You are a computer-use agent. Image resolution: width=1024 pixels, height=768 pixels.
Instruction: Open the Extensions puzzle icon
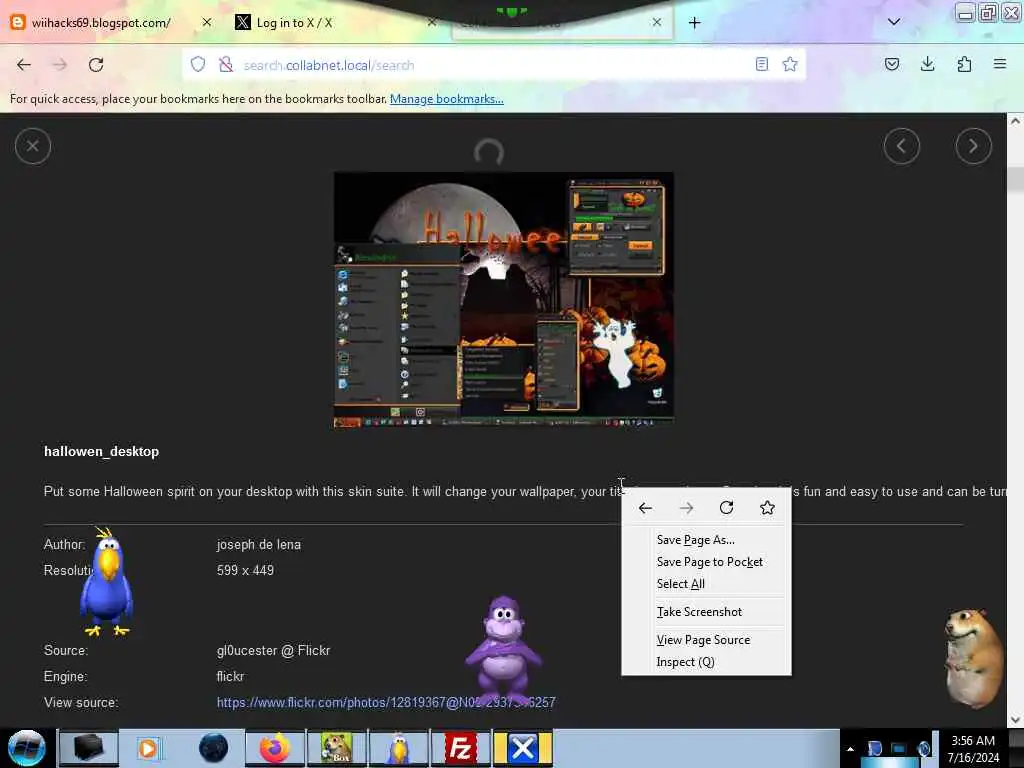964,64
